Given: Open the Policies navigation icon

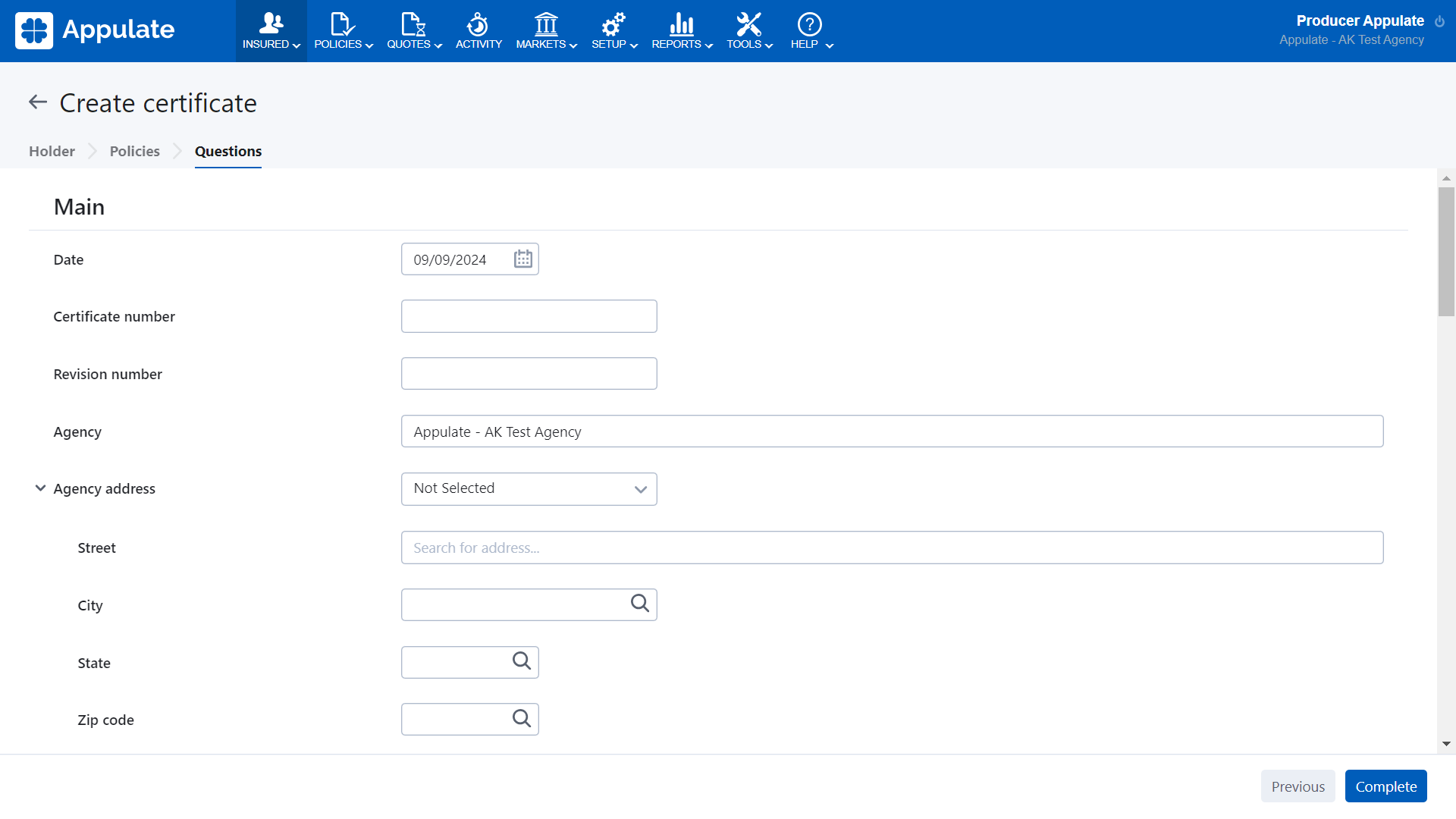Looking at the screenshot, I should click(x=342, y=24).
